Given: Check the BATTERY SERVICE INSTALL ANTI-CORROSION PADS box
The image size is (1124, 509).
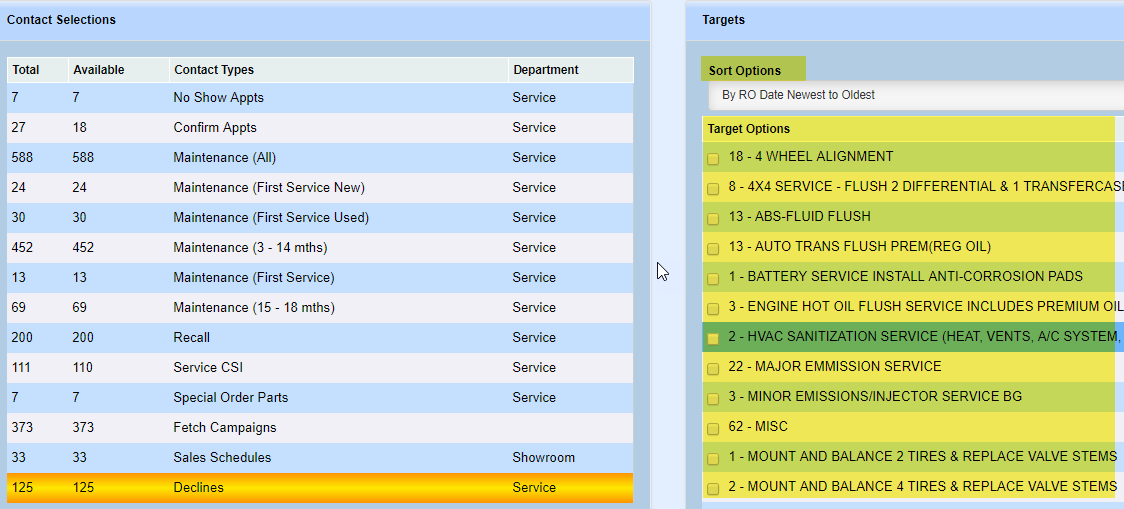Looking at the screenshot, I should [713, 278].
